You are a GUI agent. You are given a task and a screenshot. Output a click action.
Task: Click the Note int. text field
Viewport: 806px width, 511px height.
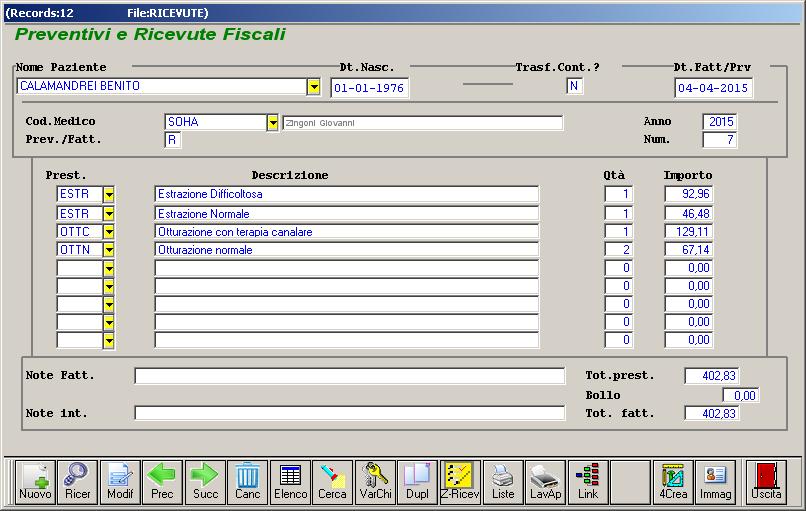pos(350,413)
